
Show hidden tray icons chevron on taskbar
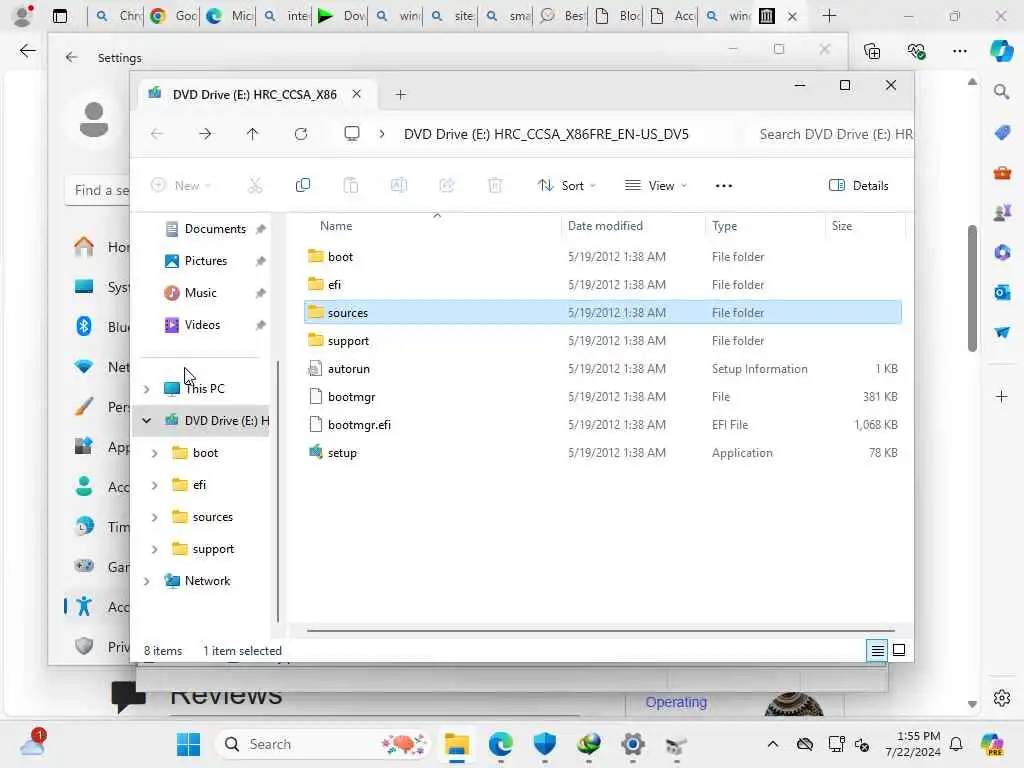point(773,744)
